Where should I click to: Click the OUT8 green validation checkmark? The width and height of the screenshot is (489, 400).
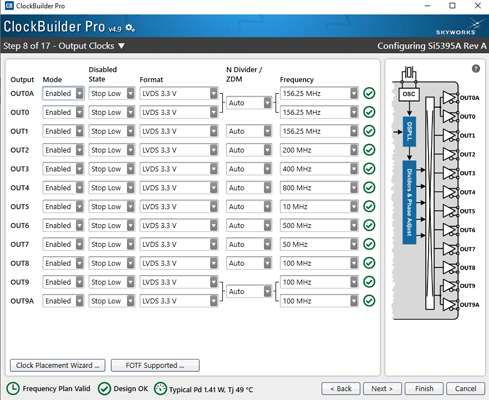point(369,263)
